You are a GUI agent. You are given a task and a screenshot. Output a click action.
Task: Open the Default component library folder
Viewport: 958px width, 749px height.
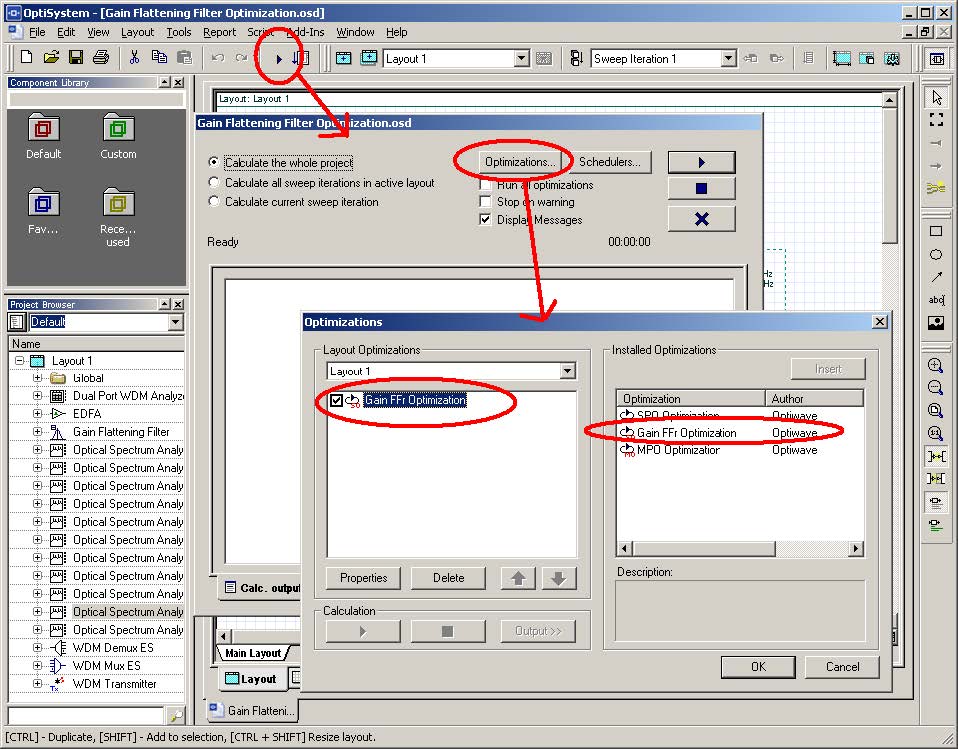(43, 136)
